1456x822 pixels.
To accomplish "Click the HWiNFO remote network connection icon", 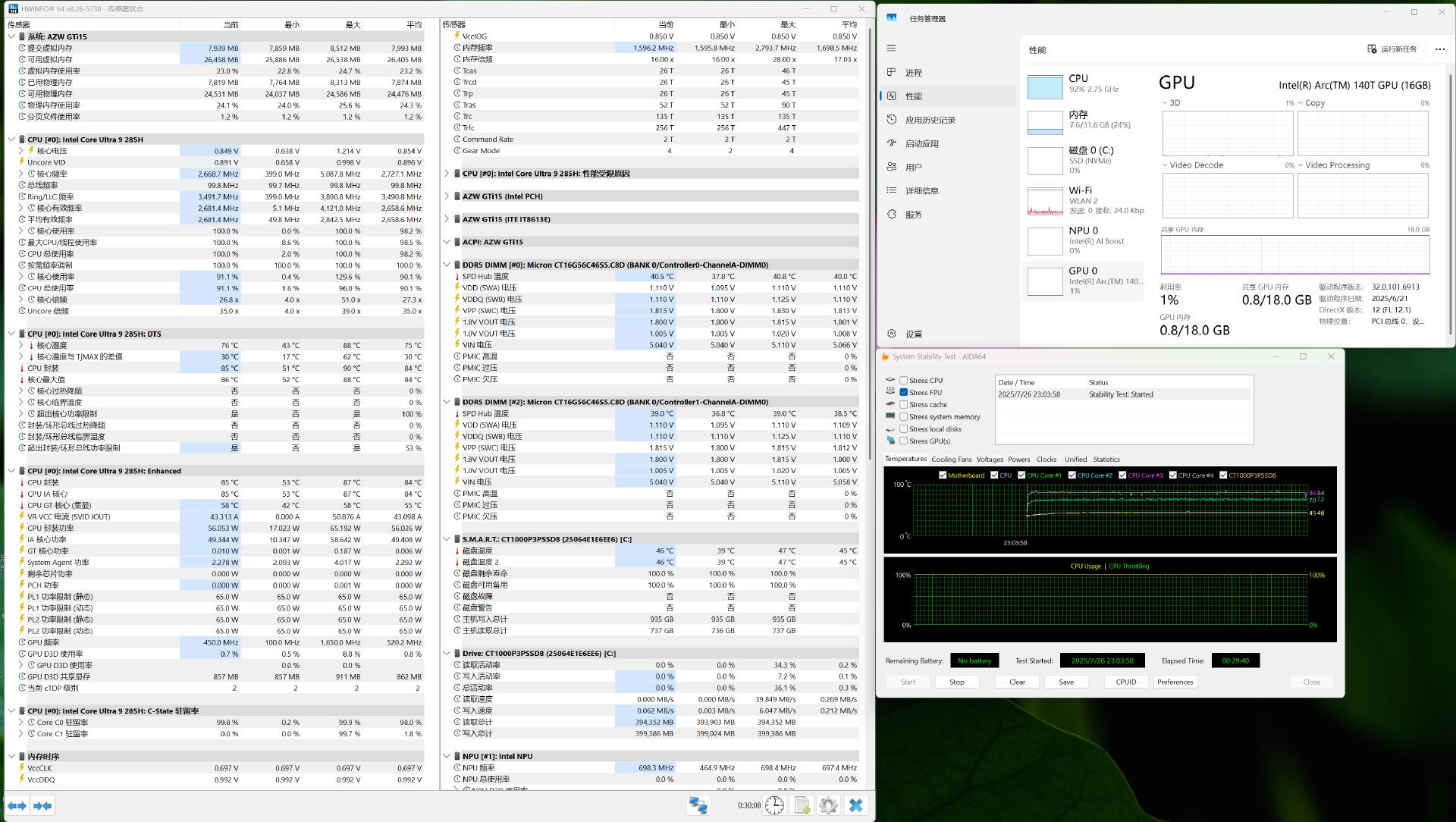I will click(698, 805).
